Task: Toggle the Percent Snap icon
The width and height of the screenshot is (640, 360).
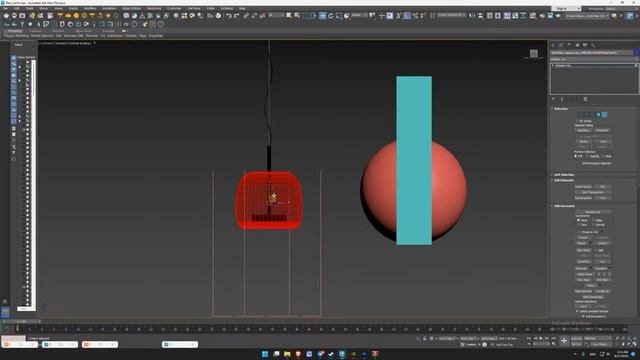Action: point(415,16)
